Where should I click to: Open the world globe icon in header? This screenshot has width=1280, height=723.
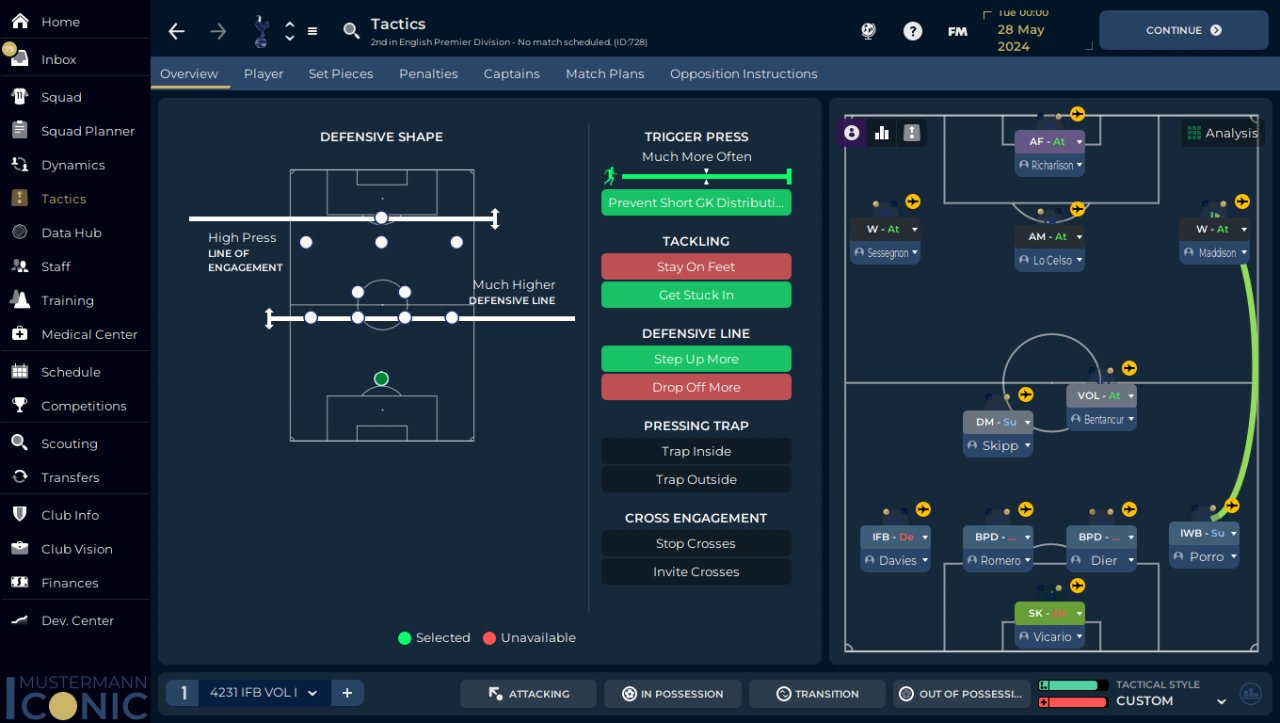pos(868,31)
